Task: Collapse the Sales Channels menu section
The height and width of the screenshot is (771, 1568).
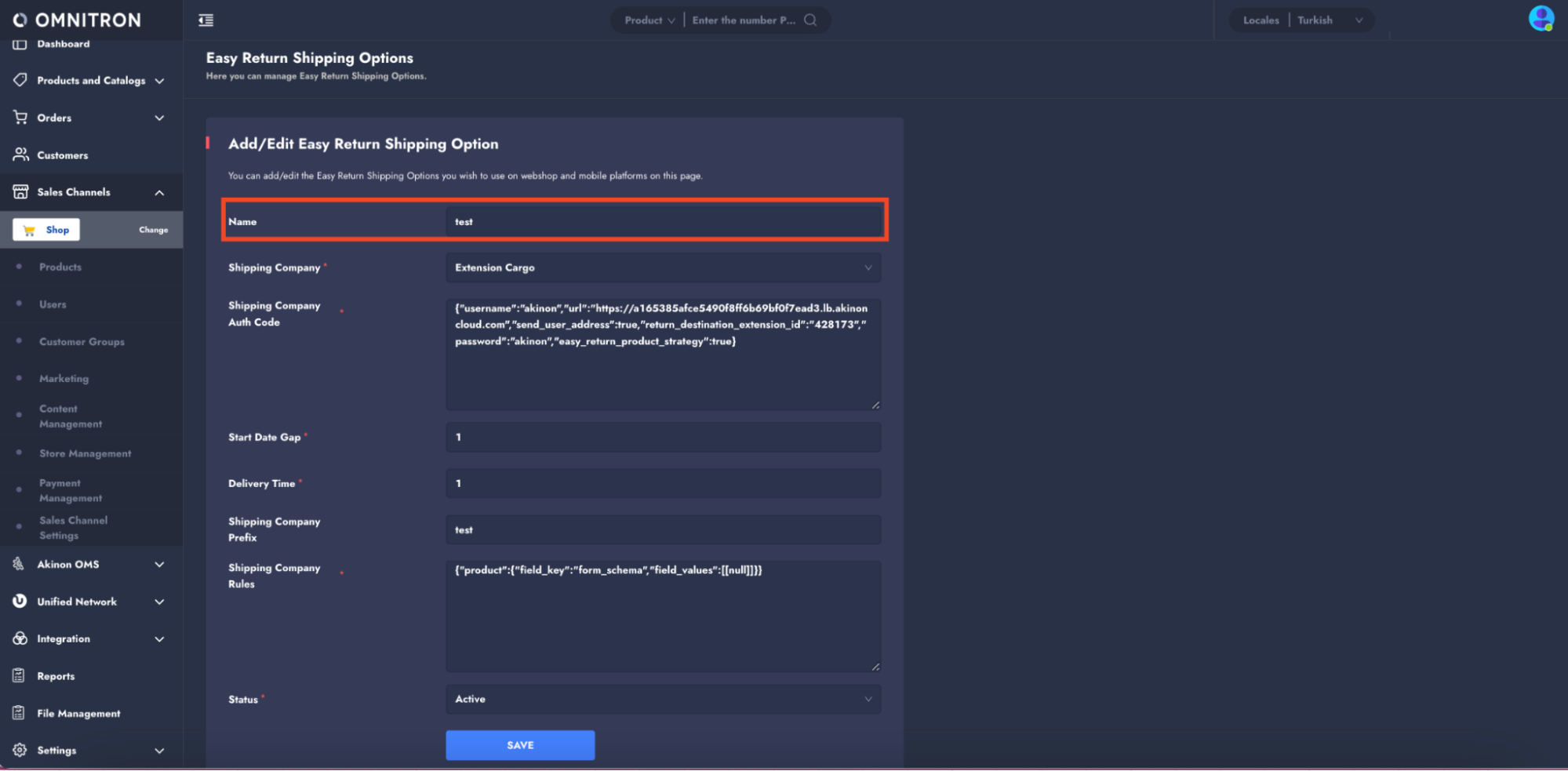Action: click(x=159, y=192)
